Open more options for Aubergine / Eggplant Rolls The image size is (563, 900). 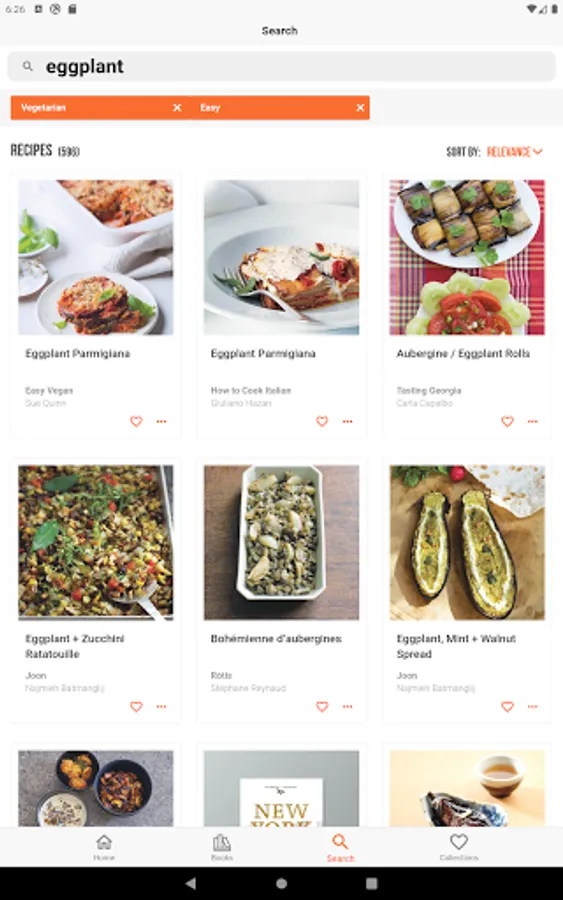point(533,421)
